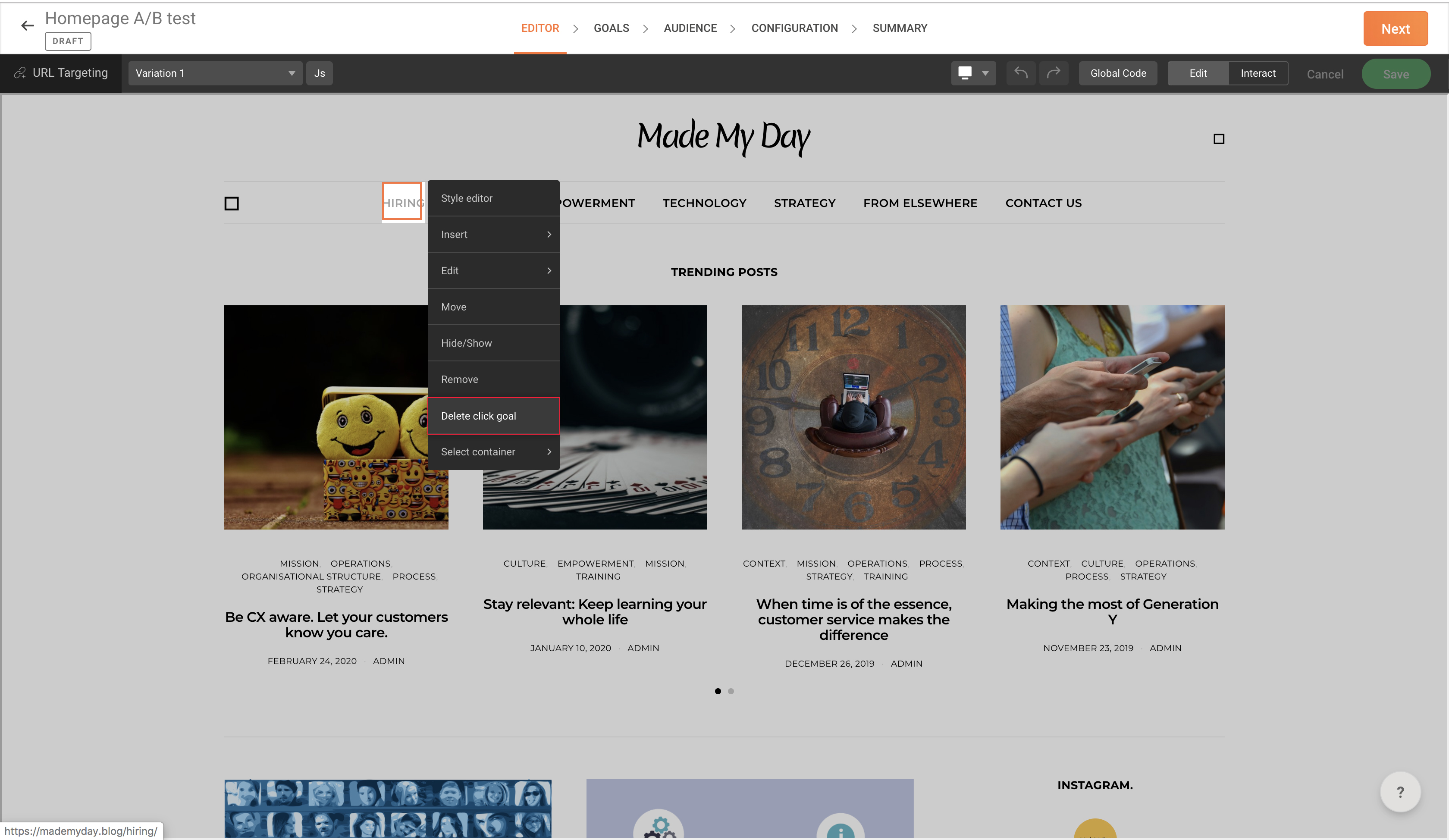This screenshot has width=1449, height=840.
Task: Open the Variation 1 dropdown
Action: (x=215, y=73)
